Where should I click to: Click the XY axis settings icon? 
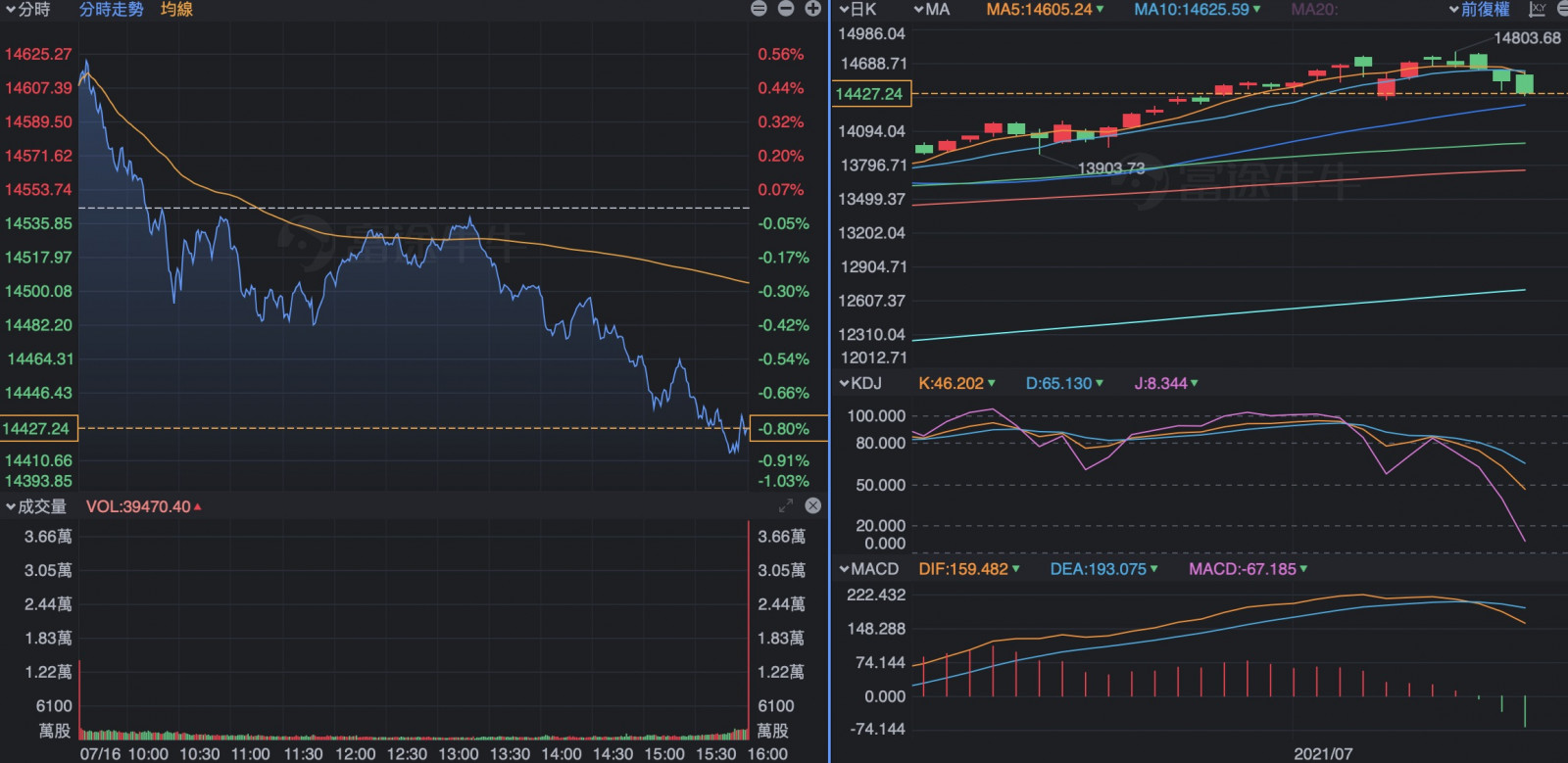(1537, 9)
